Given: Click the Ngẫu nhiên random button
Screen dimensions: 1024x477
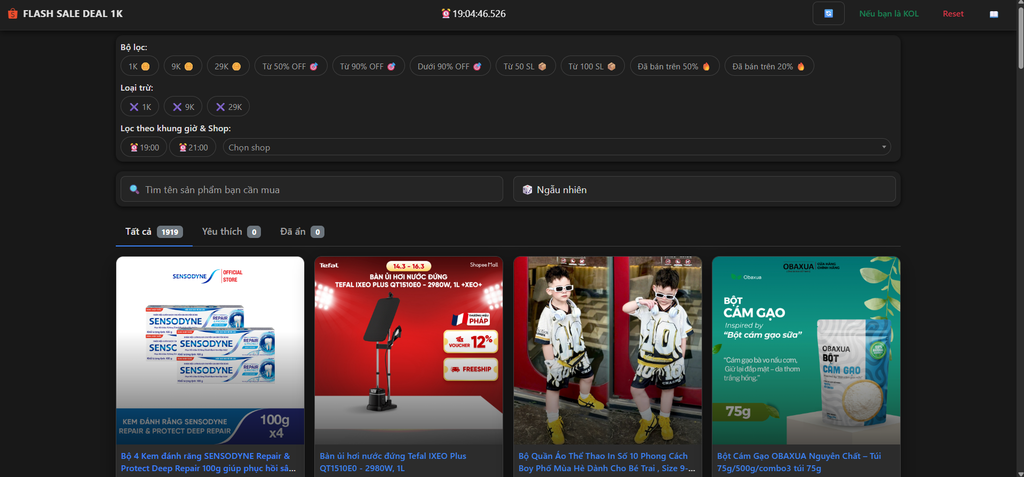Looking at the screenshot, I should click(704, 189).
